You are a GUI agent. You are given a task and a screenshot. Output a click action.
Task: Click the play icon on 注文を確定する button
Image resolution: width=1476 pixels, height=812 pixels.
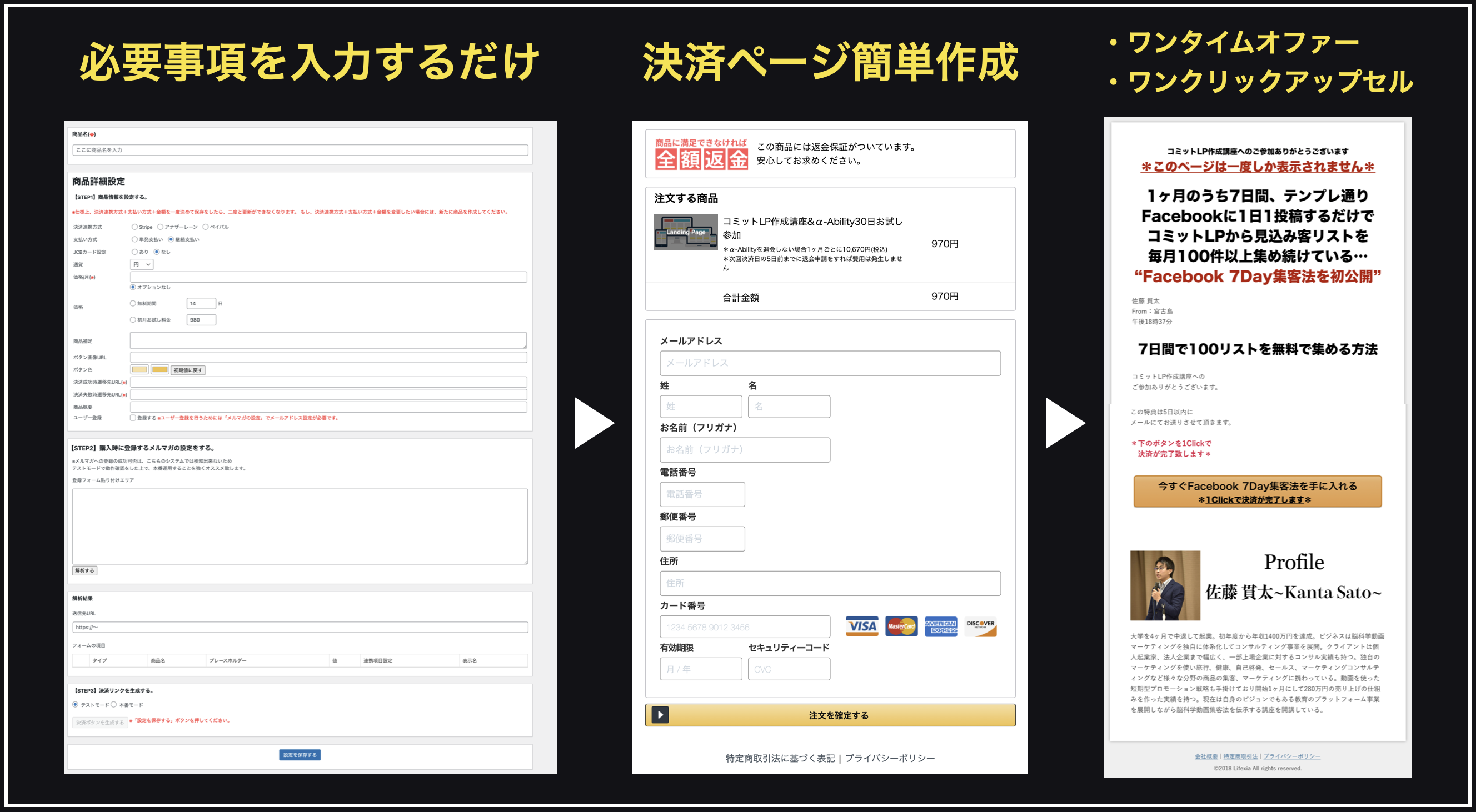coord(660,715)
